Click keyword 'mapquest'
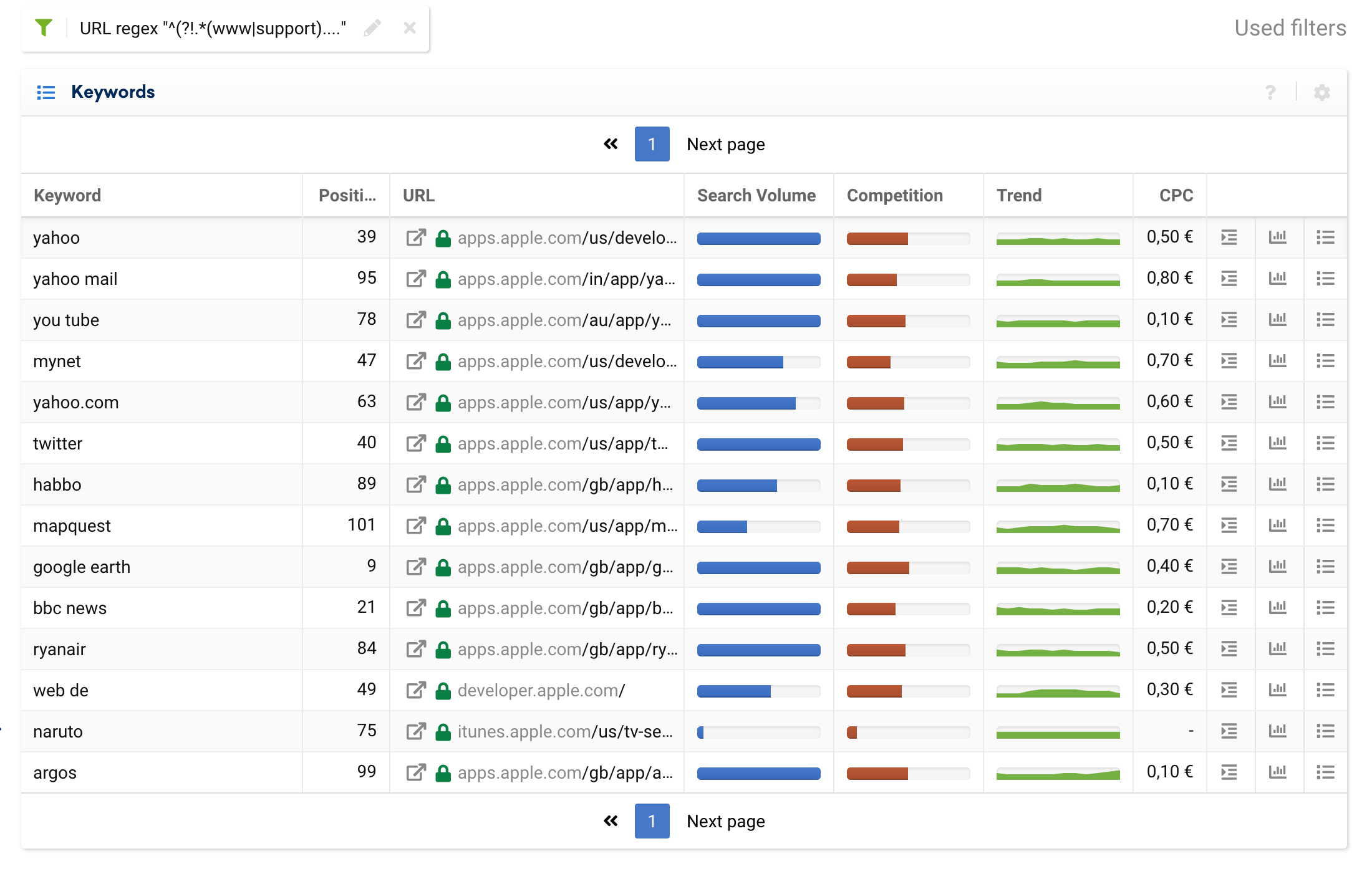1372x879 pixels. point(72,526)
